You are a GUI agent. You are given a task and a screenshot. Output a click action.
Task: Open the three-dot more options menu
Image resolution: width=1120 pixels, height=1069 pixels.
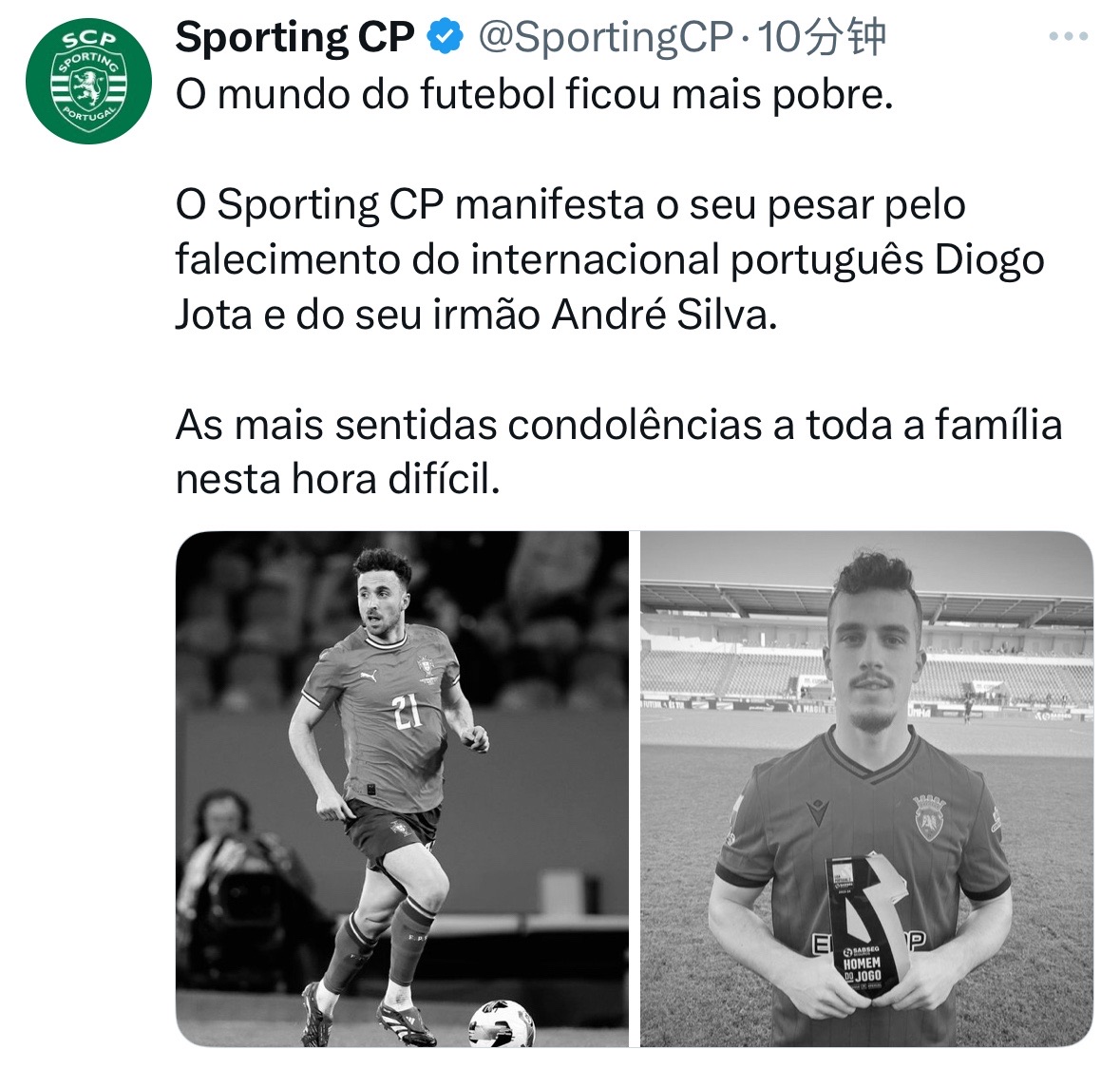click(1069, 36)
